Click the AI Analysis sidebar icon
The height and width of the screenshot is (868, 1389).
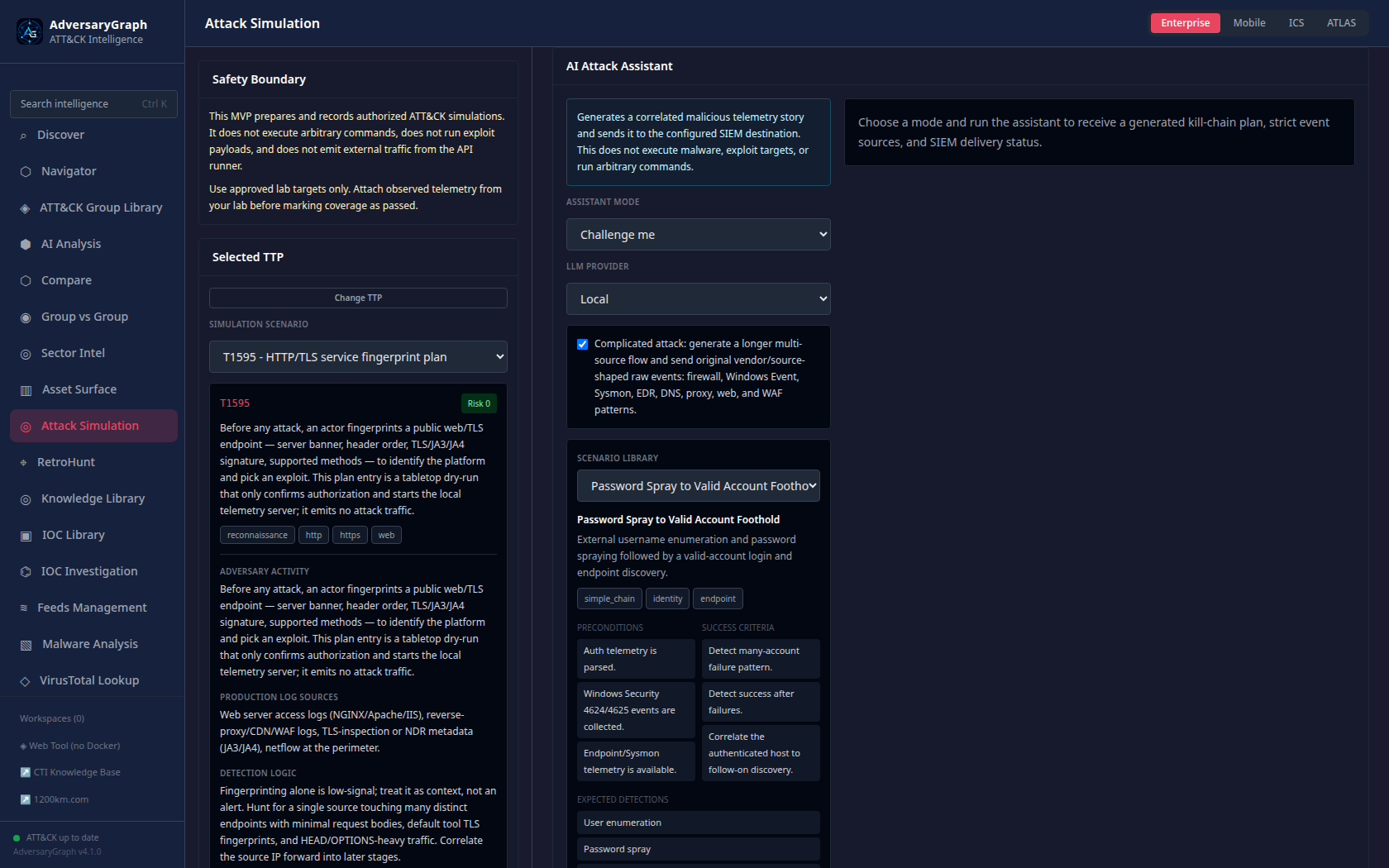click(x=26, y=245)
